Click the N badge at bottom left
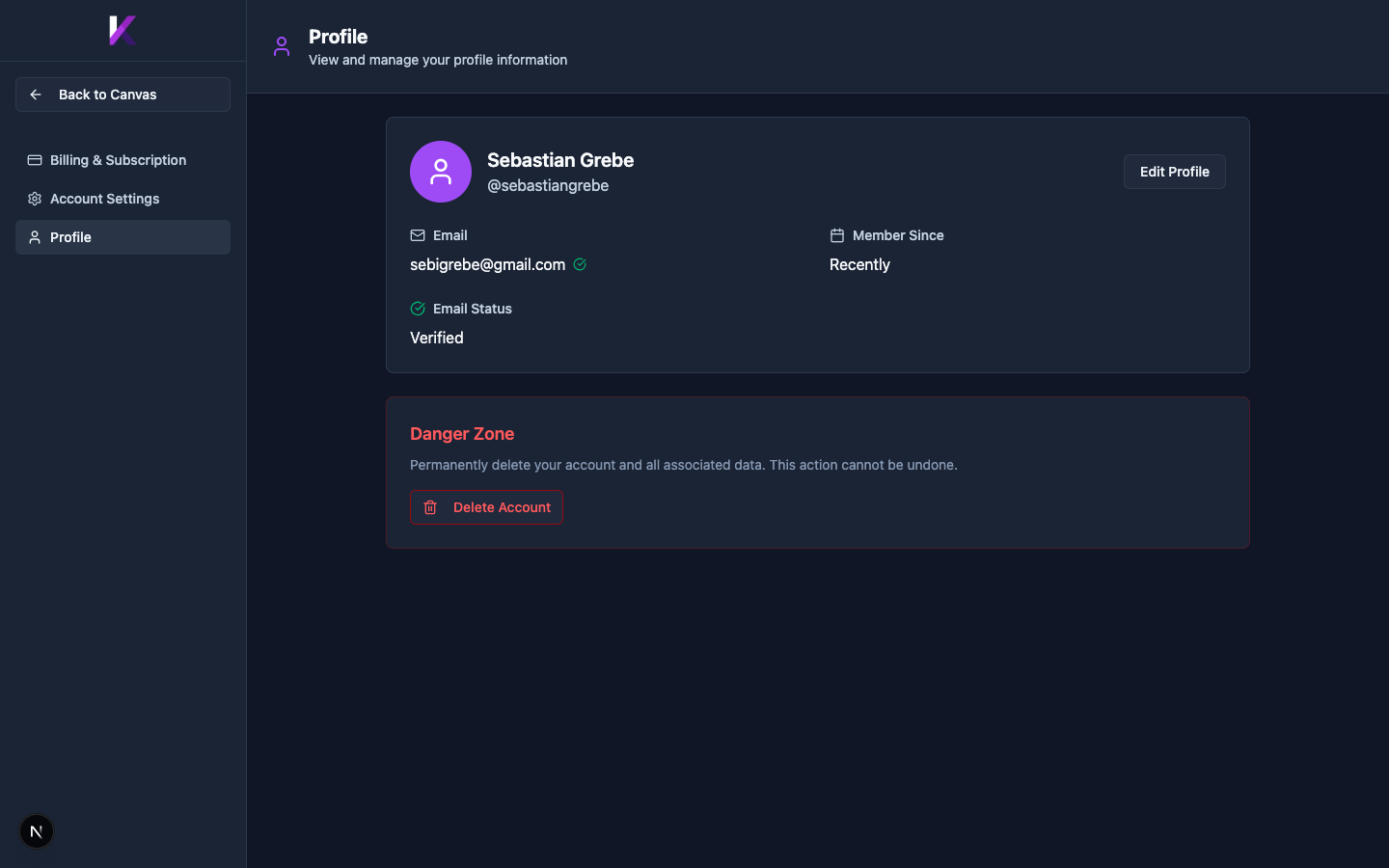Image resolution: width=1389 pixels, height=868 pixels. click(36, 831)
